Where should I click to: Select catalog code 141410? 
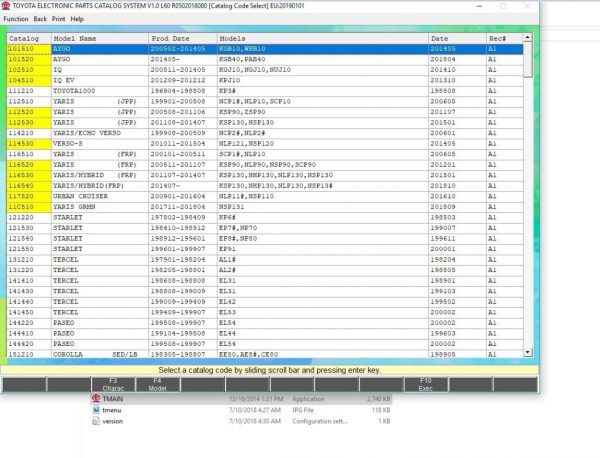click(29, 280)
